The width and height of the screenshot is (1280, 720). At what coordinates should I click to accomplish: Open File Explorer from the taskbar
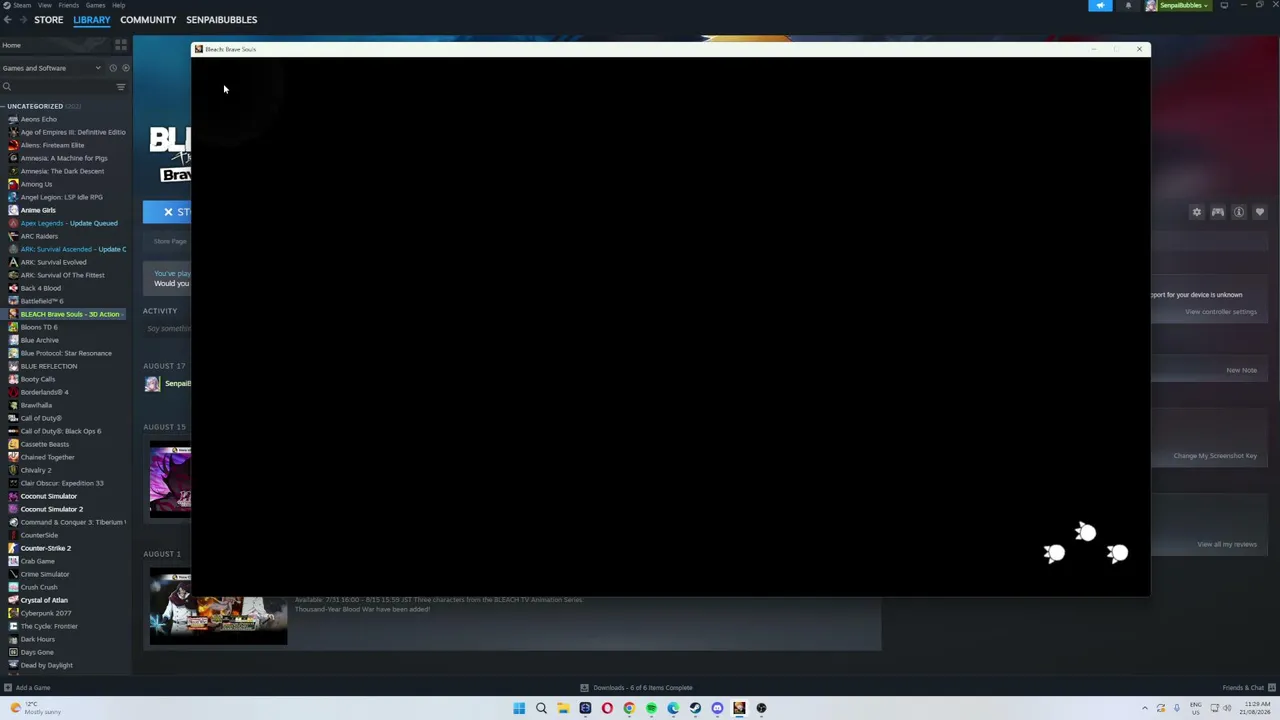tap(563, 708)
